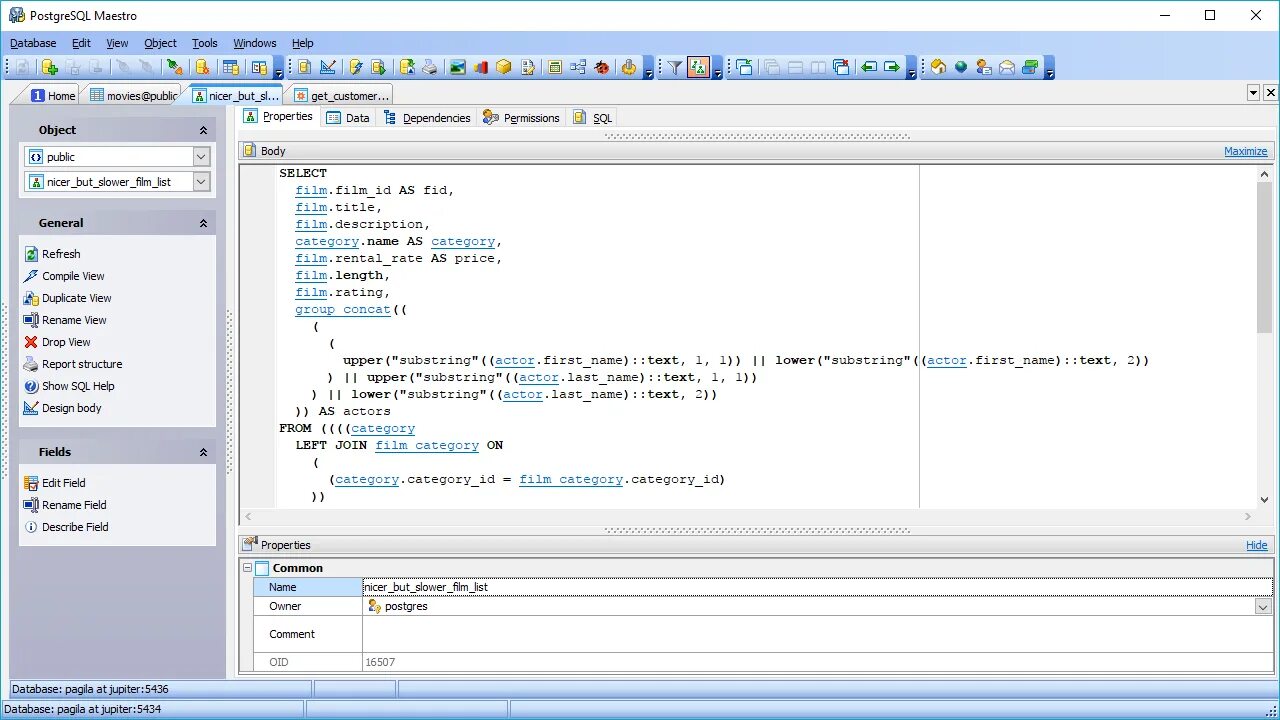Switch to the movies@public window tab

pos(134,96)
